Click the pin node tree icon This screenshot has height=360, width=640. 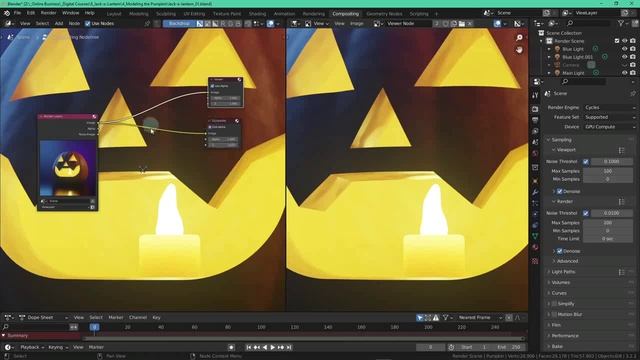(147, 24)
